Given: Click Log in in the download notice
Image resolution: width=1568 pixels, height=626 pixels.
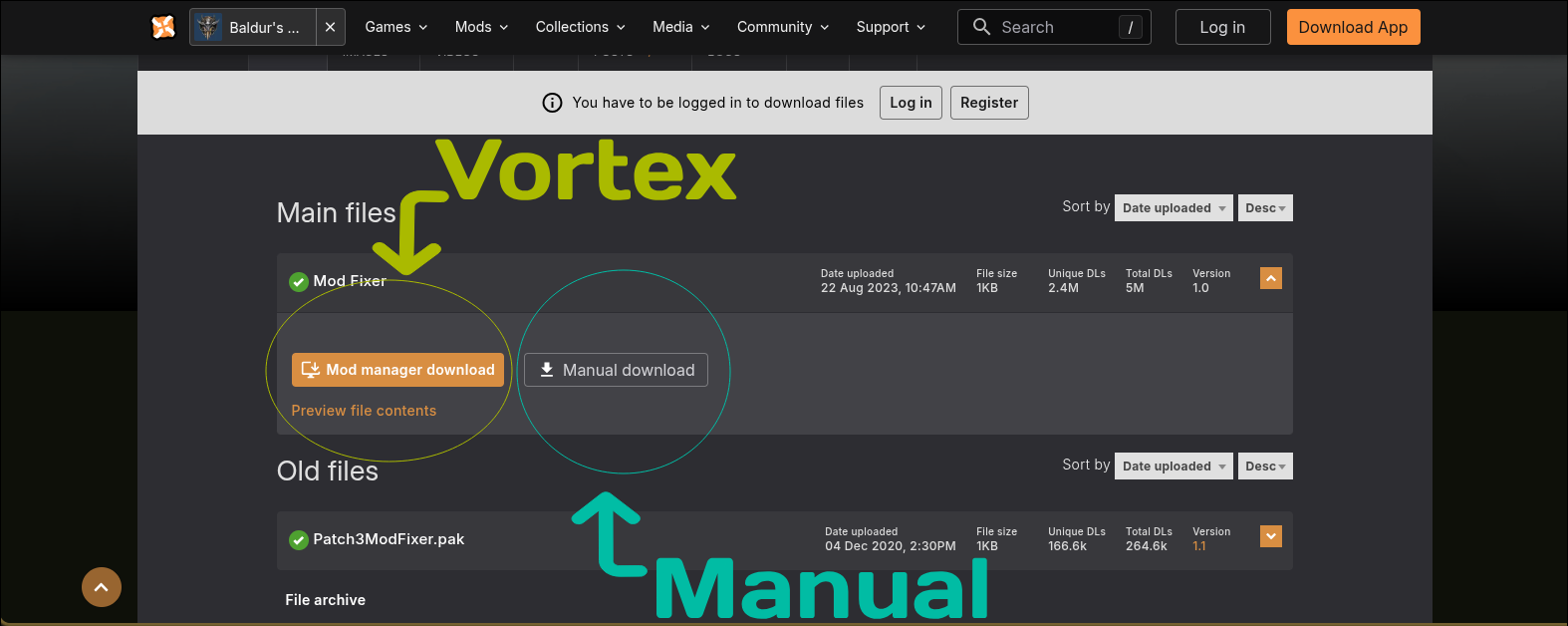Looking at the screenshot, I should (911, 103).
